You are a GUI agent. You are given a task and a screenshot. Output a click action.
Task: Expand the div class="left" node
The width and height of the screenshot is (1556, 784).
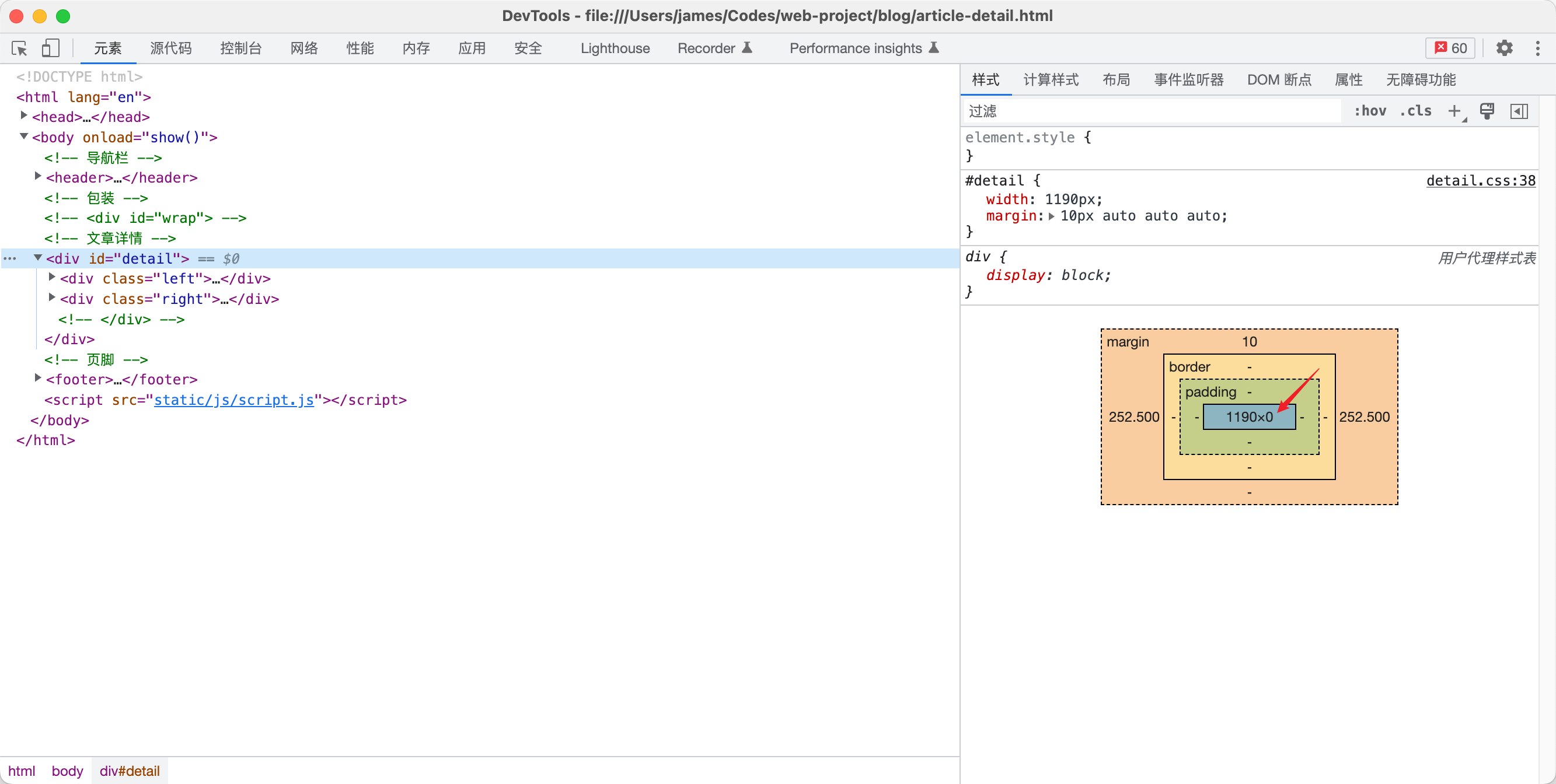[52, 278]
